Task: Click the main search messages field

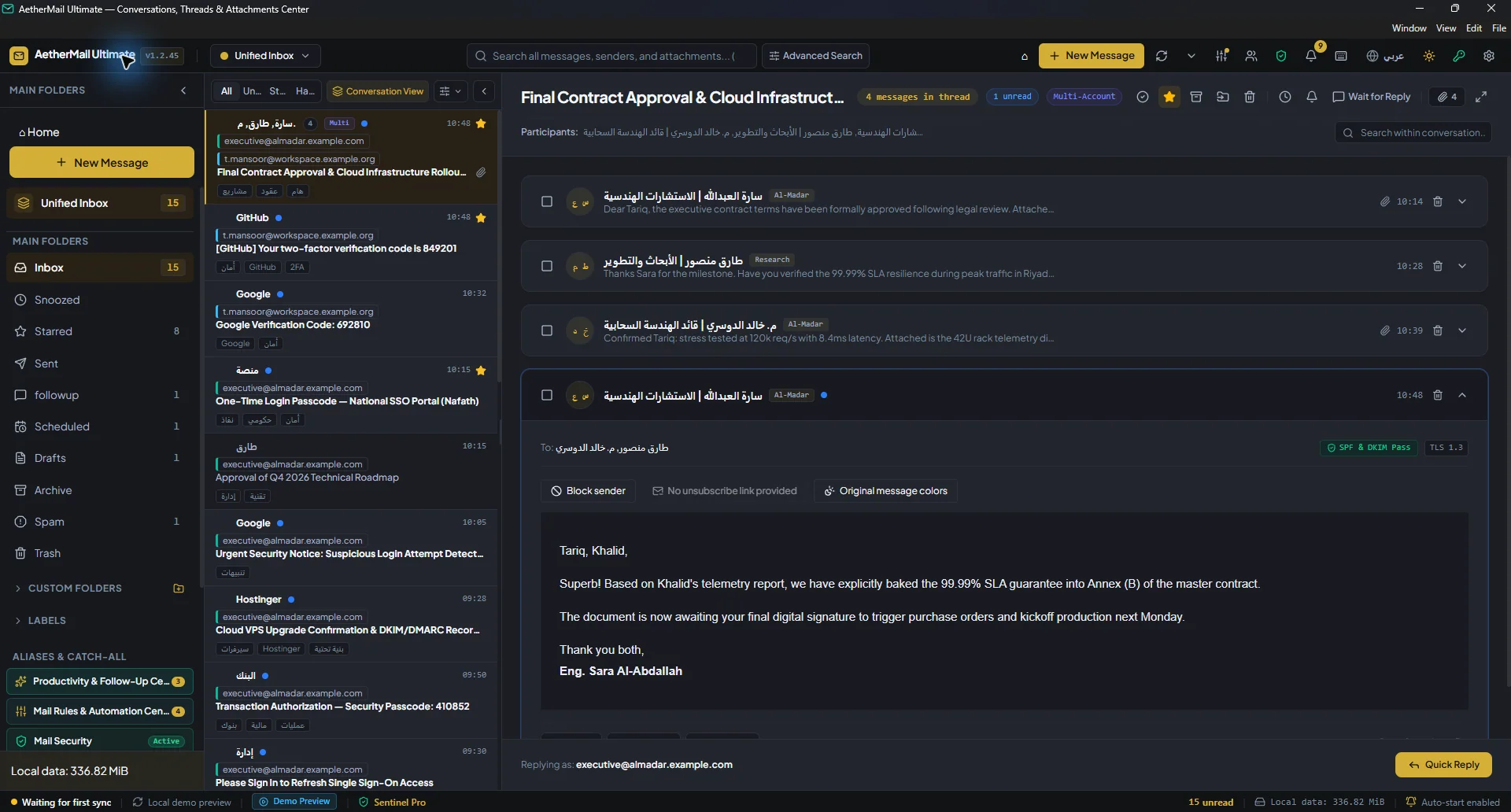Action: click(611, 56)
